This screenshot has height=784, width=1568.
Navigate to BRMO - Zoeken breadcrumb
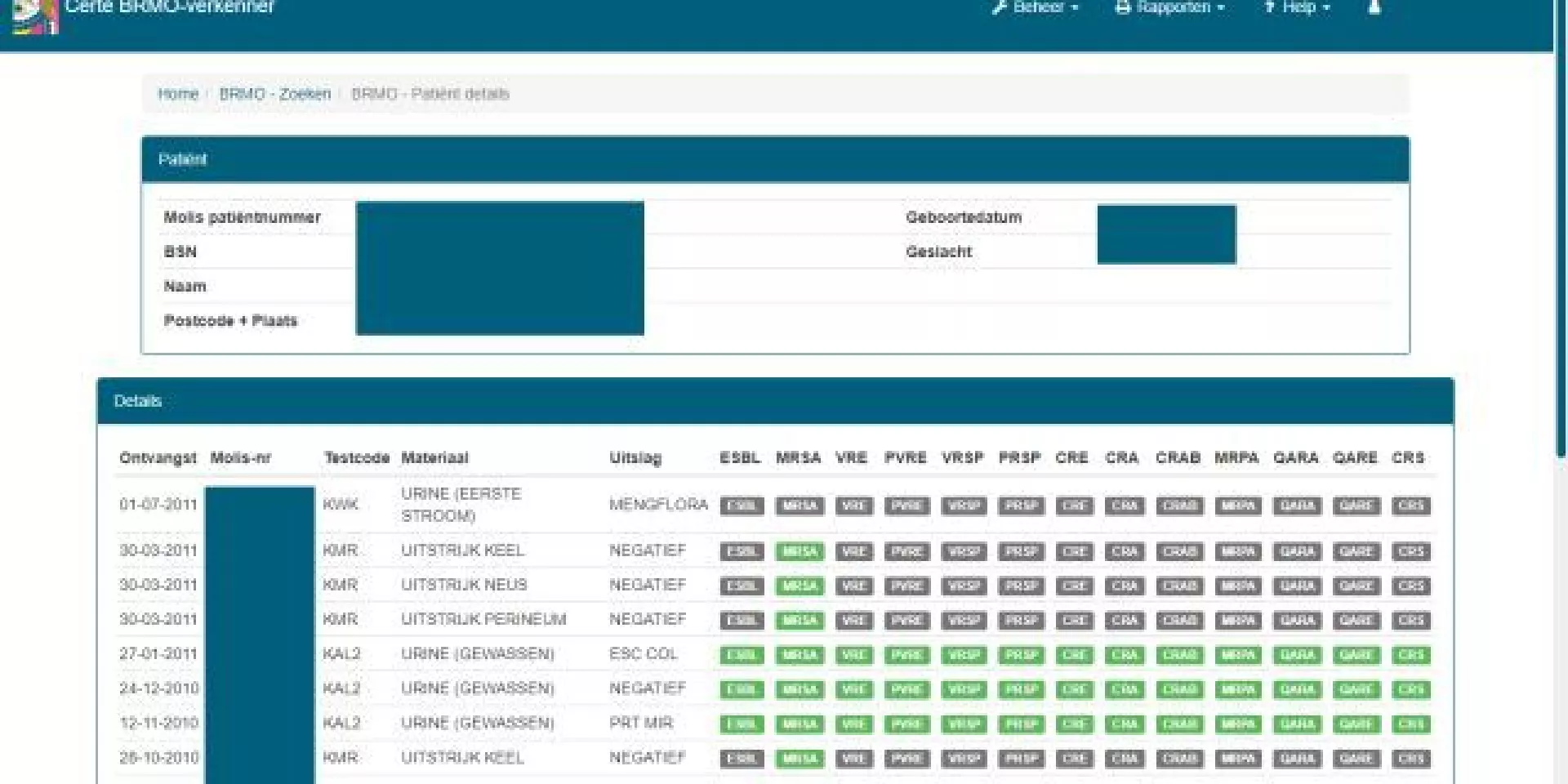[274, 94]
